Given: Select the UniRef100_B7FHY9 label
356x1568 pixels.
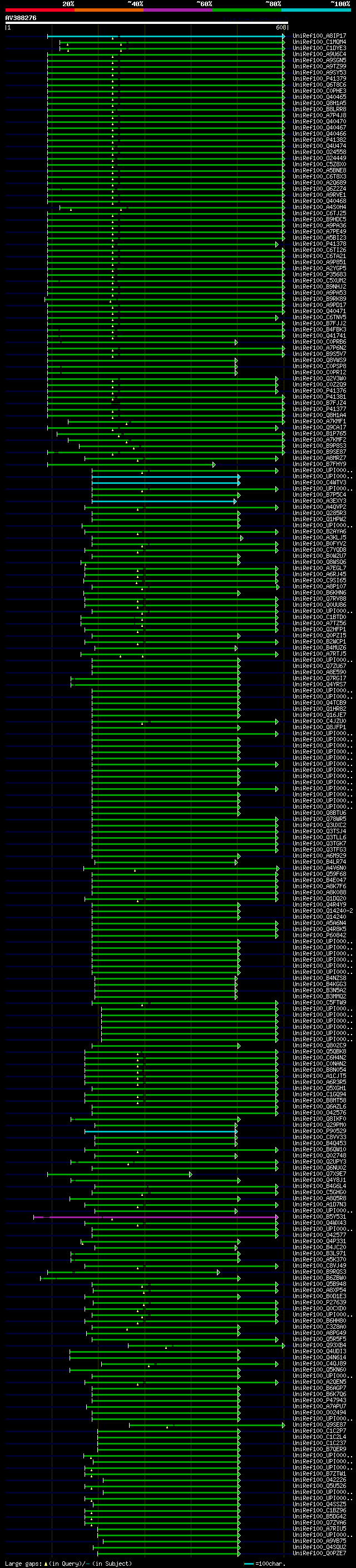Looking at the screenshot, I should tap(319, 464).
